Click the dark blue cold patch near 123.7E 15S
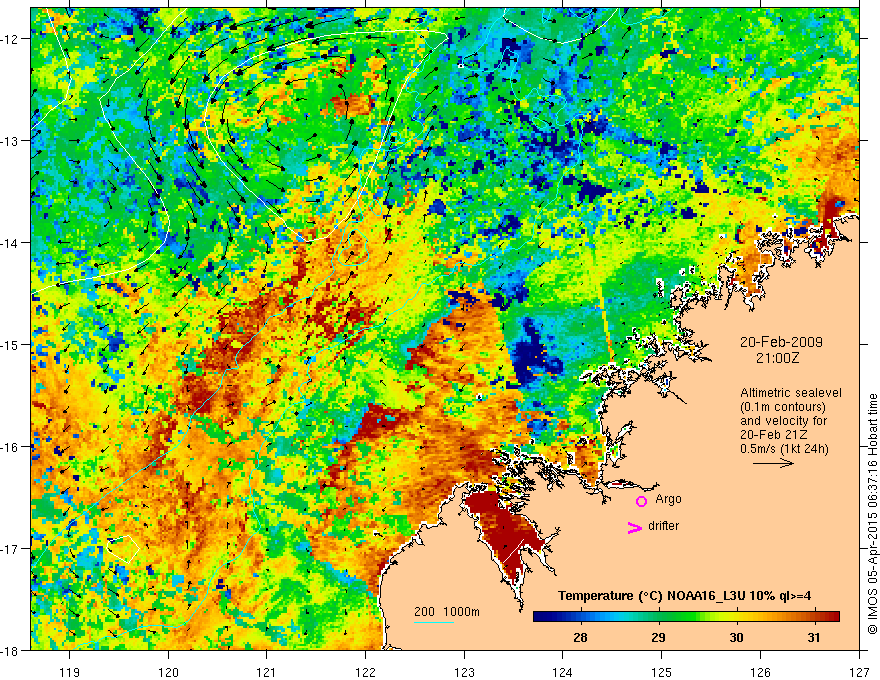Viewport: 880px width, 680px height. pyautogui.click(x=533, y=353)
